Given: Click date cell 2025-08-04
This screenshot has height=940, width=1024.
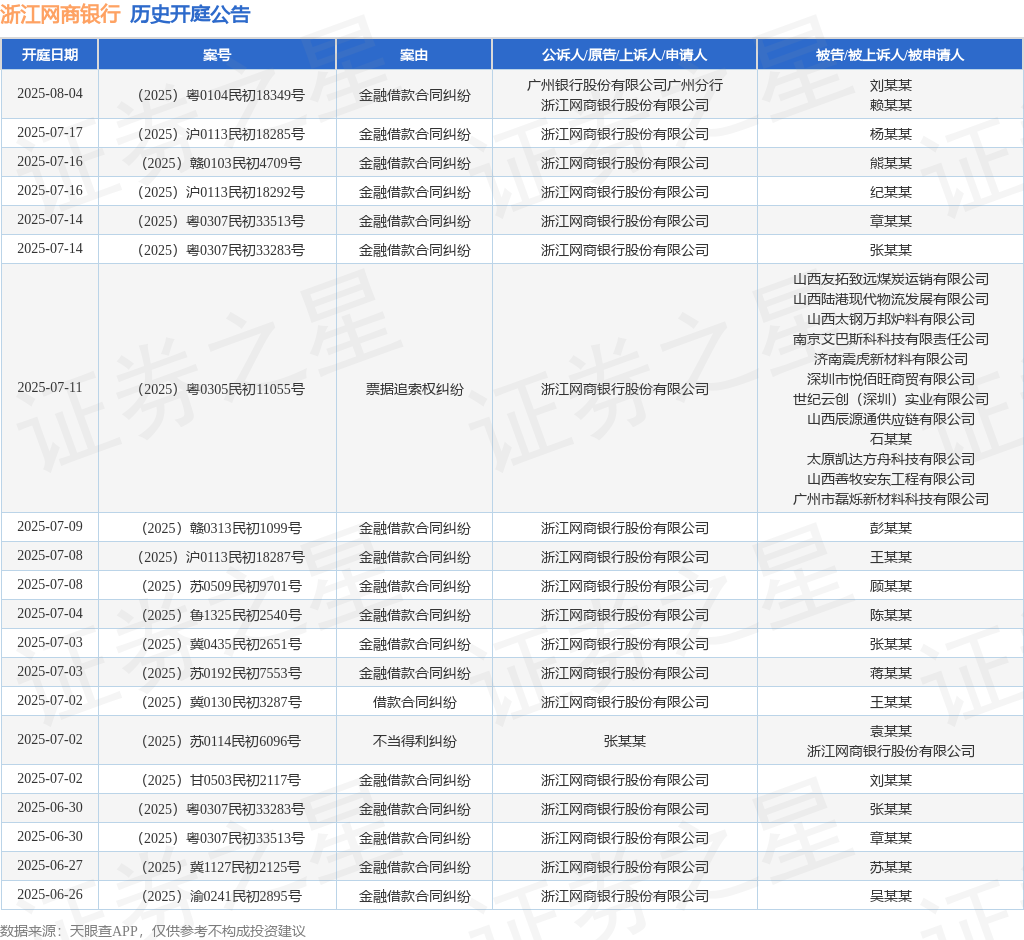Looking at the screenshot, I should 50,94.
